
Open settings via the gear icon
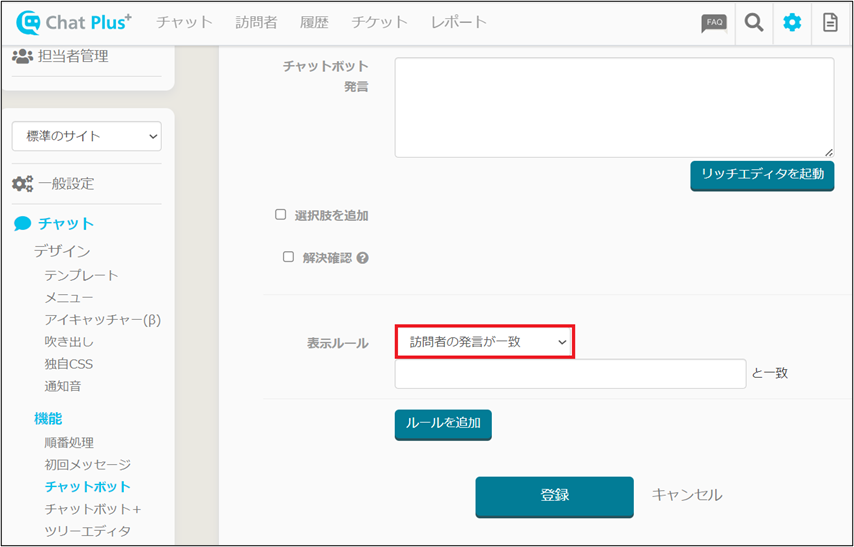coord(792,22)
